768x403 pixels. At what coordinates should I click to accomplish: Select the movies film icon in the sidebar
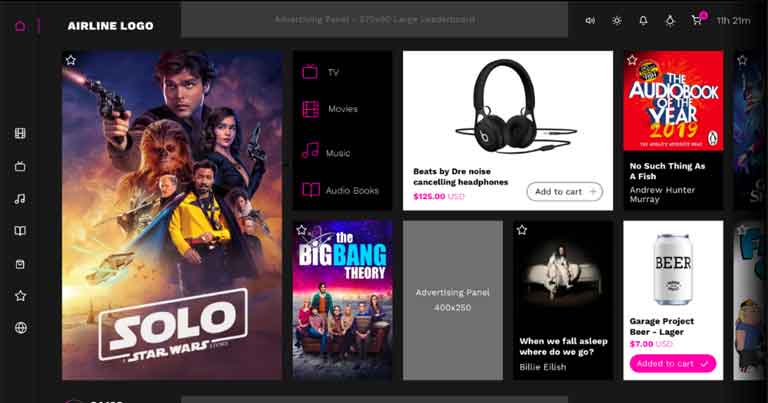(20, 133)
